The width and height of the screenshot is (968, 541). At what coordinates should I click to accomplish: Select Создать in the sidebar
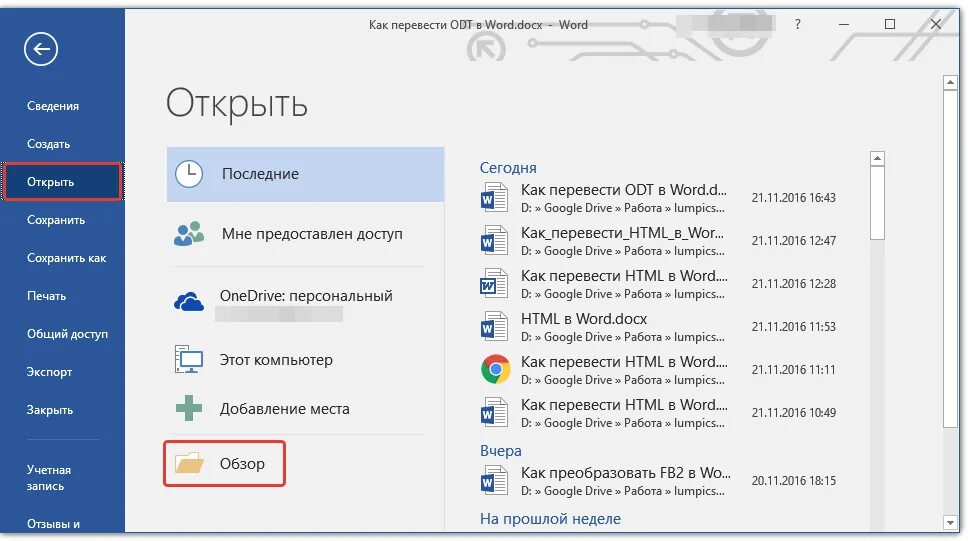coord(49,144)
